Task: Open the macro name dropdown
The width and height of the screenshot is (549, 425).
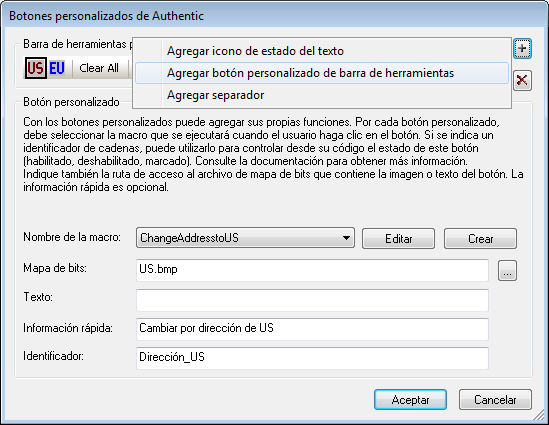Action: [346, 238]
